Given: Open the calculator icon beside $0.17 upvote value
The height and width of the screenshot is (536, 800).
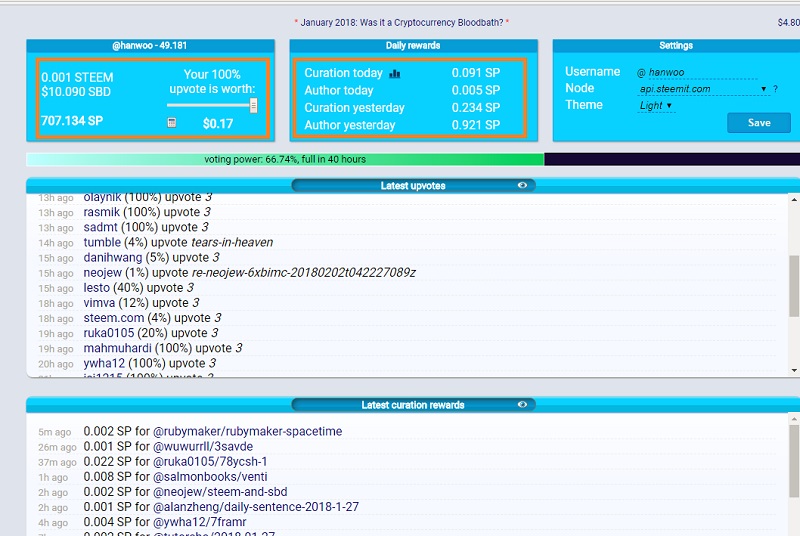Looking at the screenshot, I should click(172, 122).
